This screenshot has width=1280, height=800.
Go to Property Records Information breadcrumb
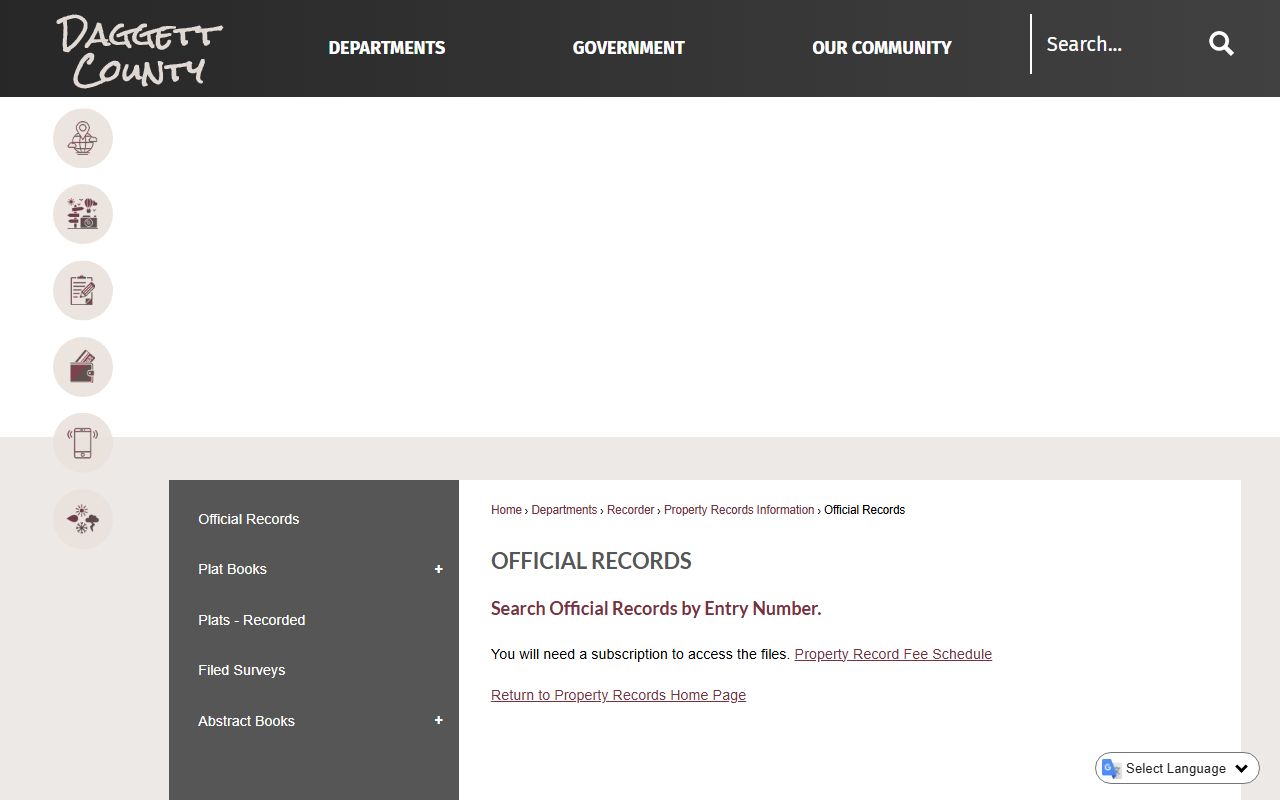pos(739,510)
